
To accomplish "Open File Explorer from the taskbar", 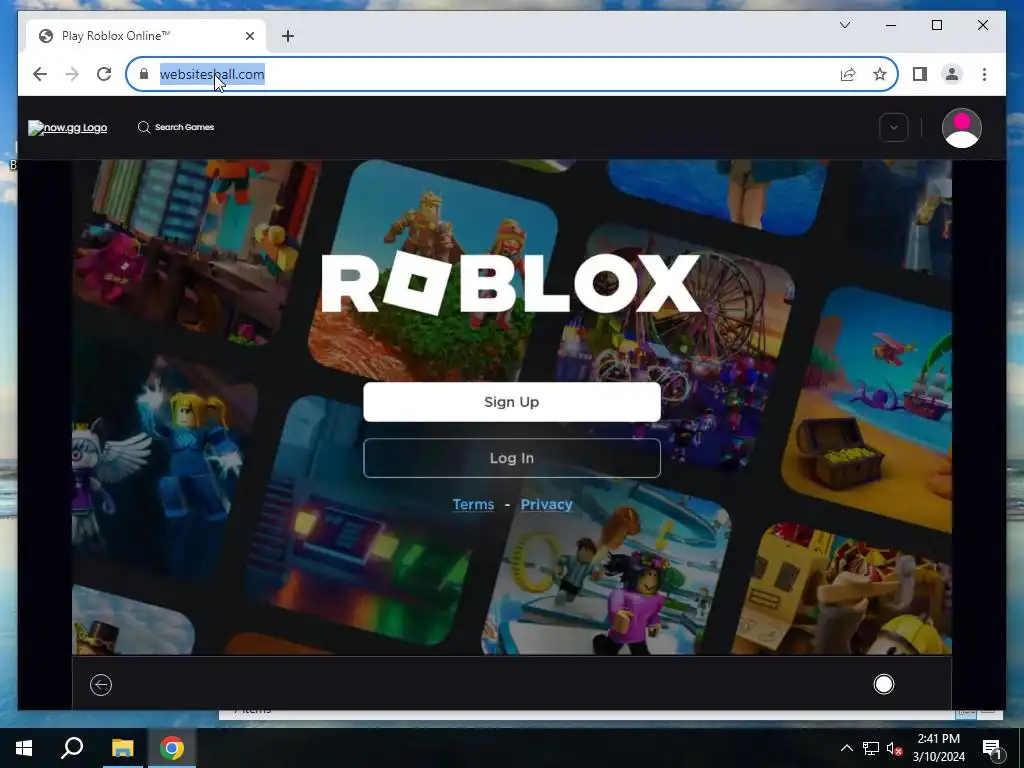I will (122, 748).
